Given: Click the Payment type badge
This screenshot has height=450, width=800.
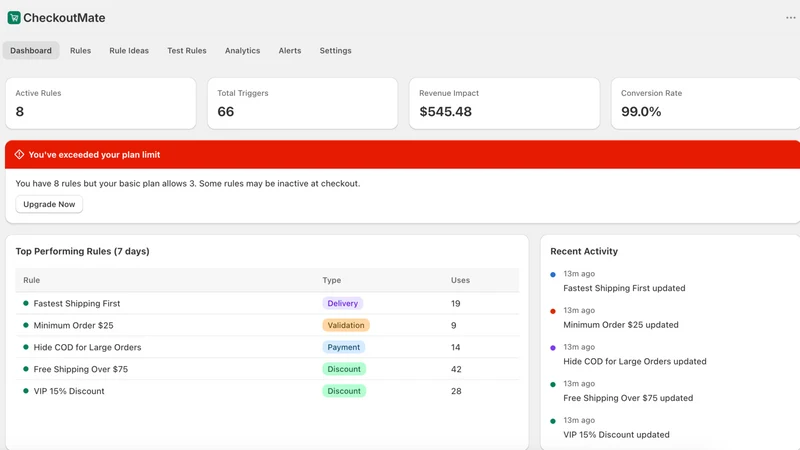Looking at the screenshot, I should coord(343,347).
